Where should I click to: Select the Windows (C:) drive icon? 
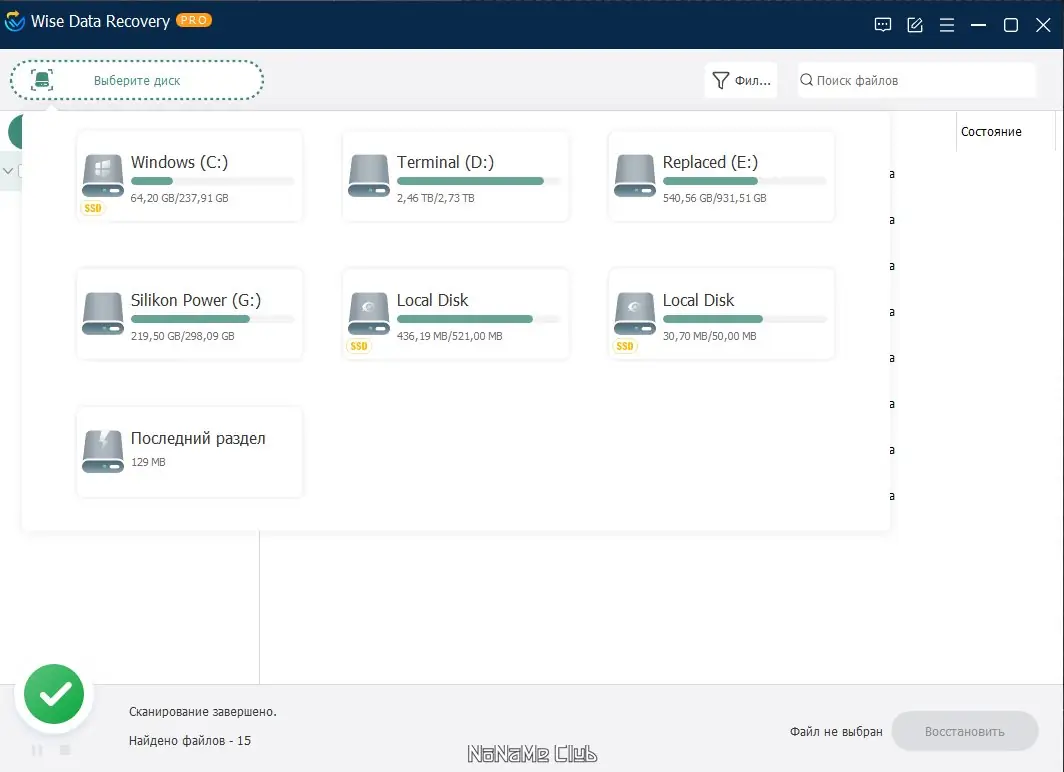click(102, 175)
